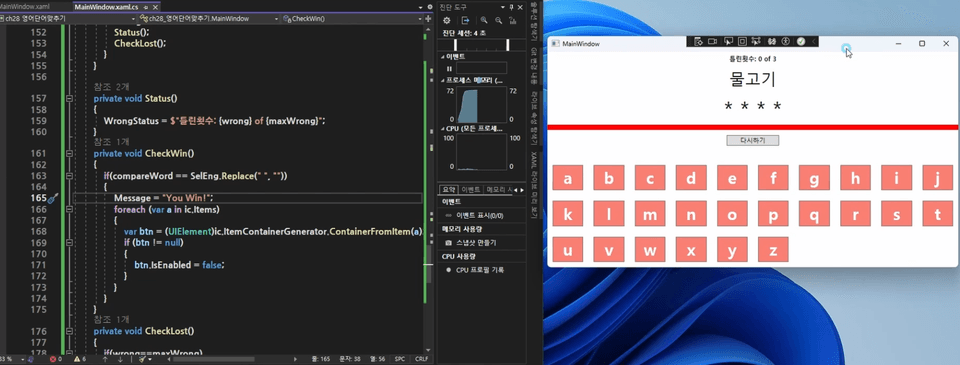Go to next issue with down arrow
Viewport: 960px width, 365px height.
120,359
